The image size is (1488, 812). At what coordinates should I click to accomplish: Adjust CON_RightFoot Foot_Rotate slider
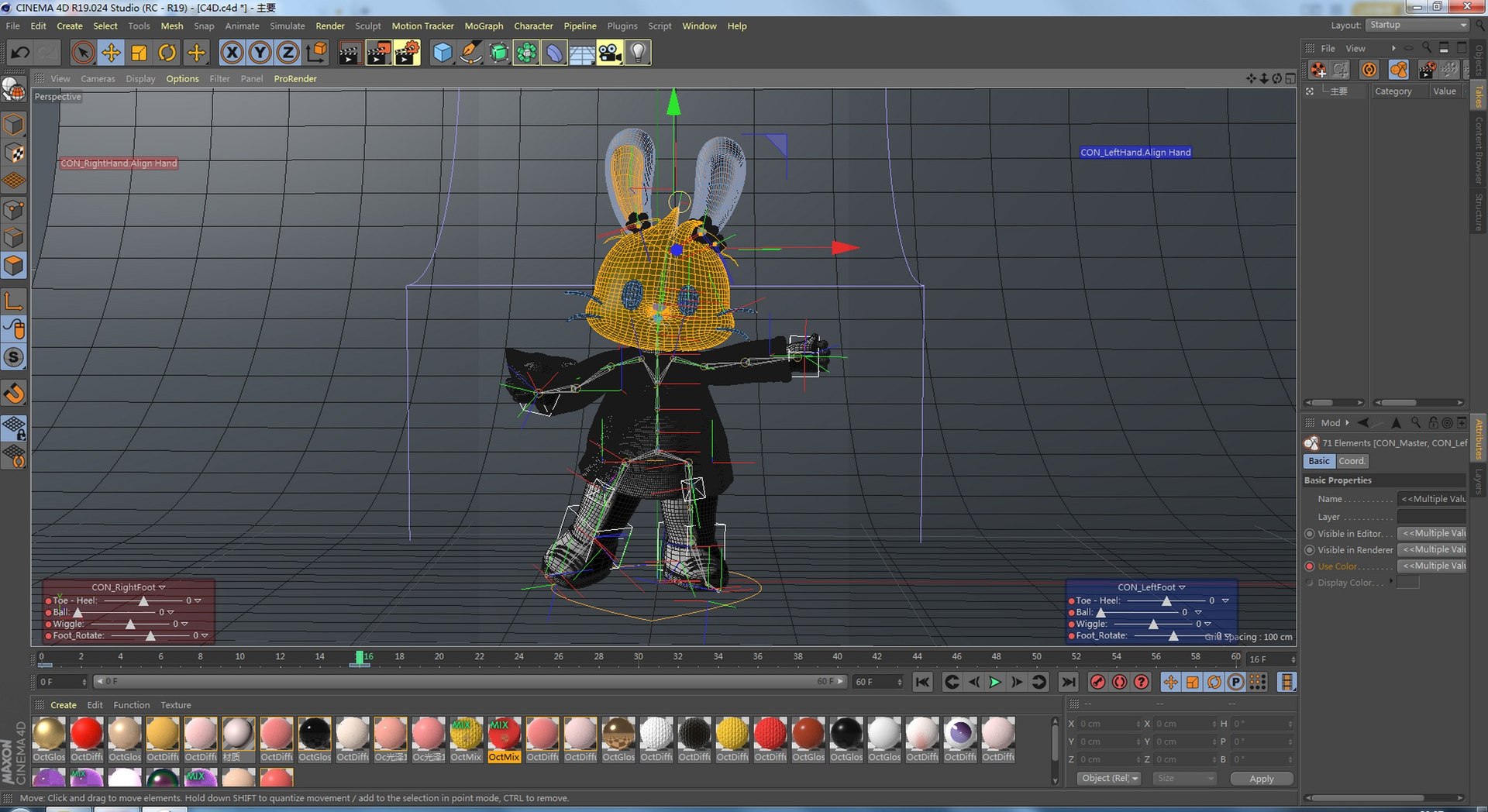[150, 635]
